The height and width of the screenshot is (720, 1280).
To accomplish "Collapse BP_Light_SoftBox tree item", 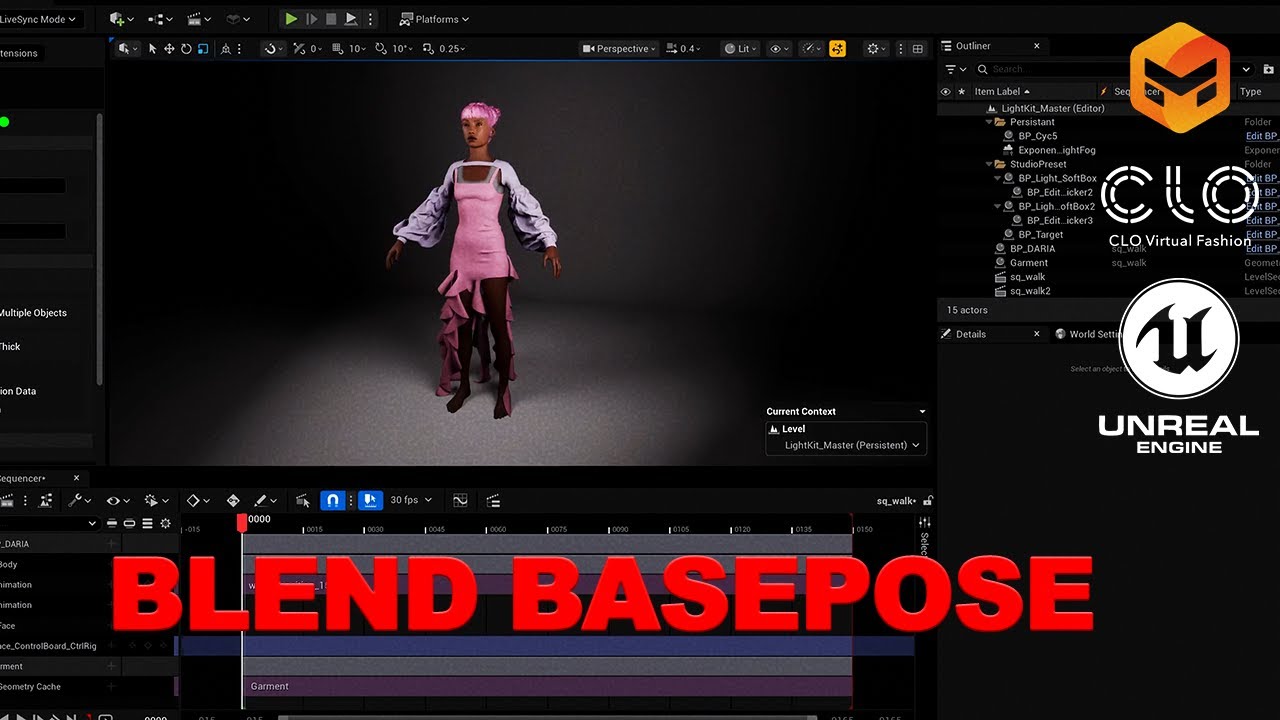I will 997,178.
